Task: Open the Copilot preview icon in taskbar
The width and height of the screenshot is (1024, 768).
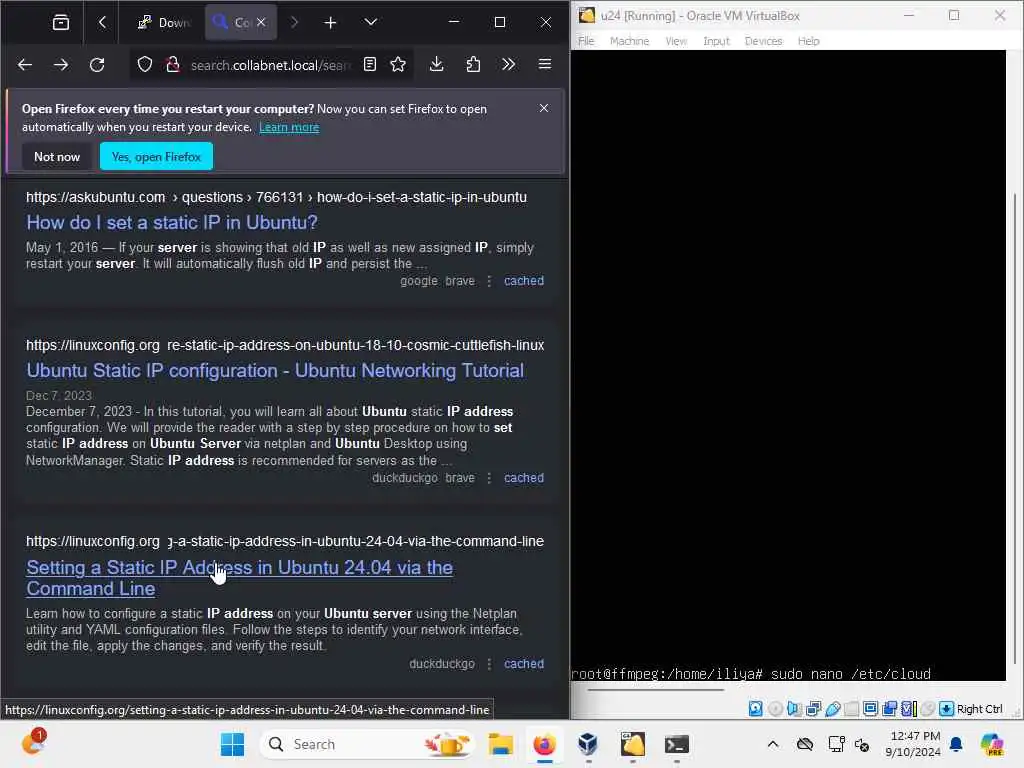Action: (992, 744)
